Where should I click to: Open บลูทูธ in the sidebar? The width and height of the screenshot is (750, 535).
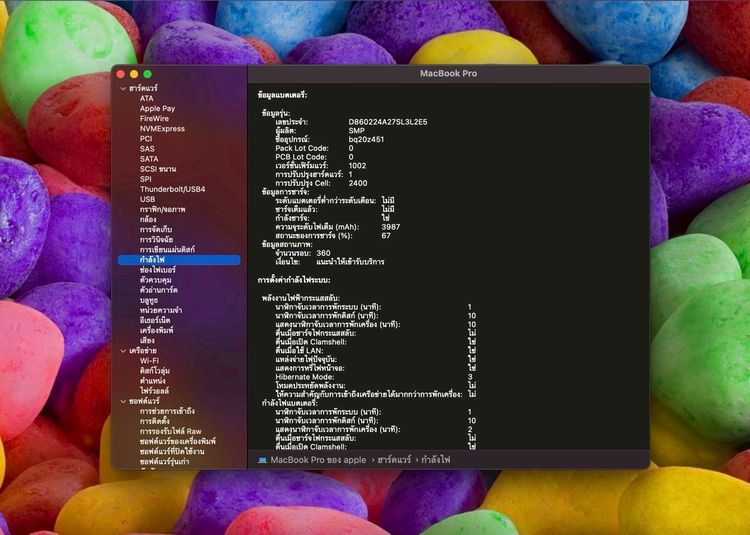coord(149,300)
